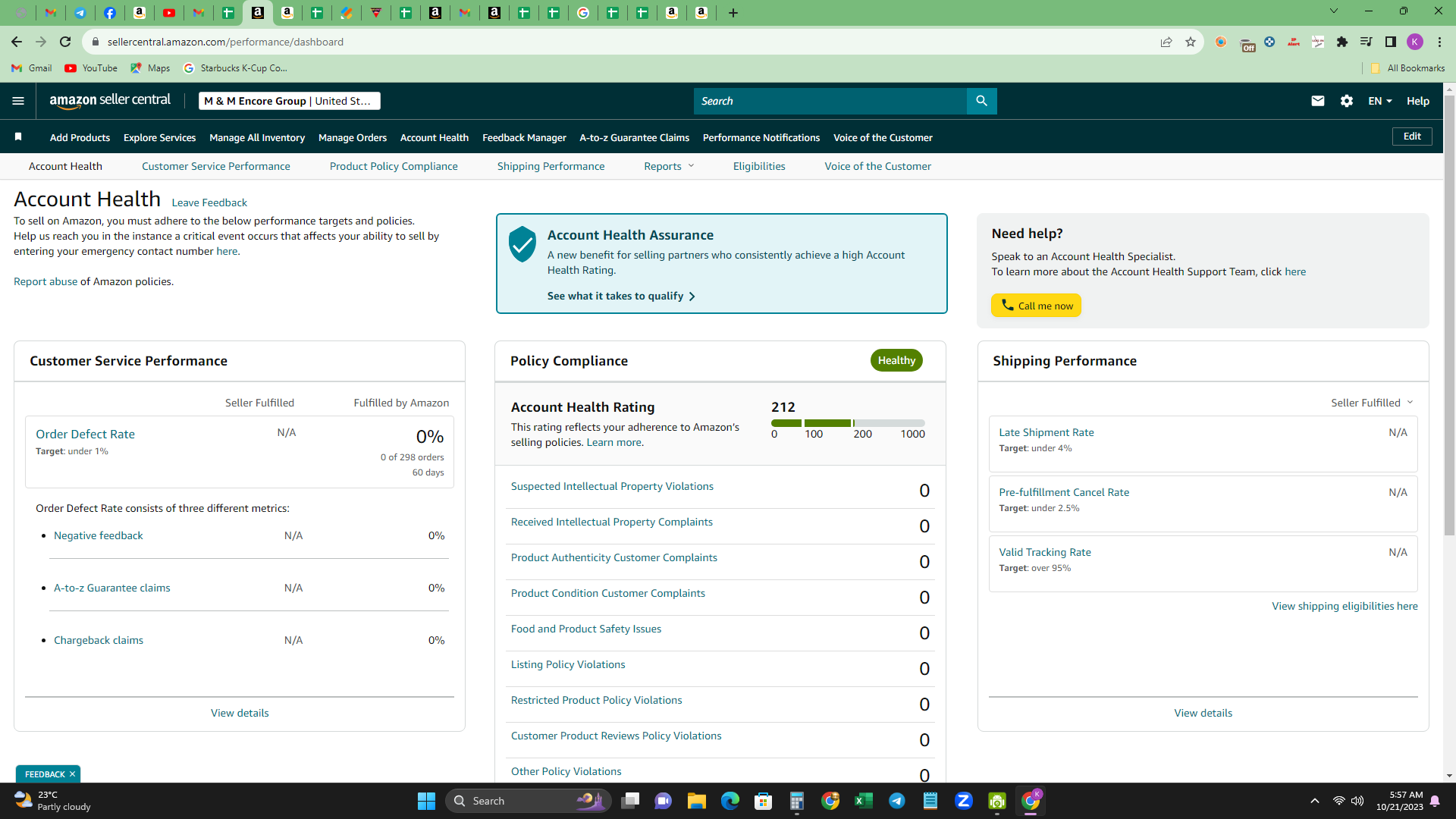Open Late Shipment Rate link
Viewport: 1456px width, 819px height.
[x=1046, y=432]
